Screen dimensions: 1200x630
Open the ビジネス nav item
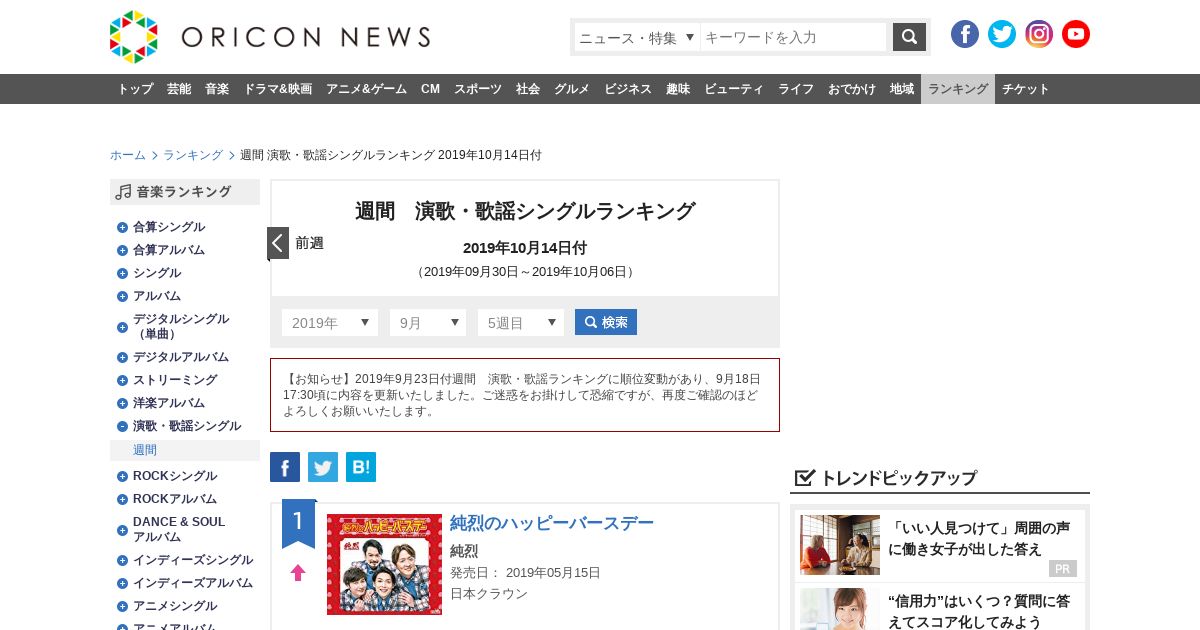(628, 89)
